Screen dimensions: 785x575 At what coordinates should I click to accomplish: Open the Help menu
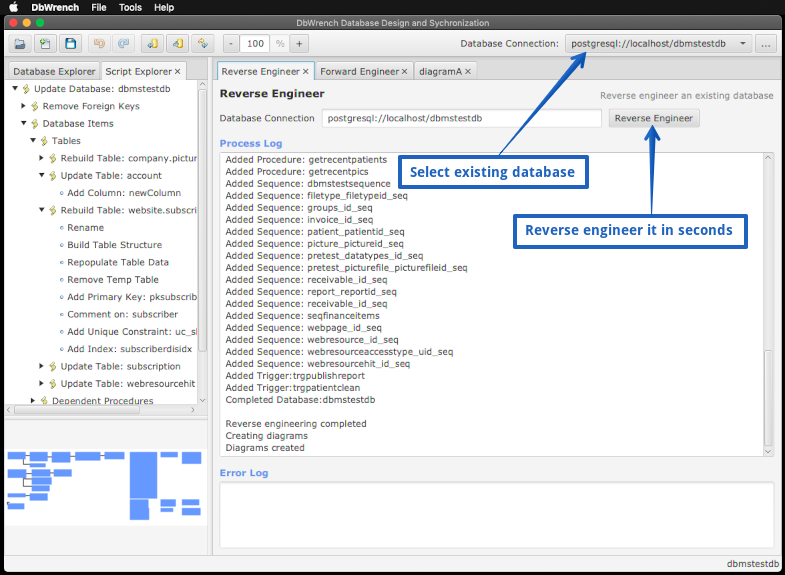164,8
